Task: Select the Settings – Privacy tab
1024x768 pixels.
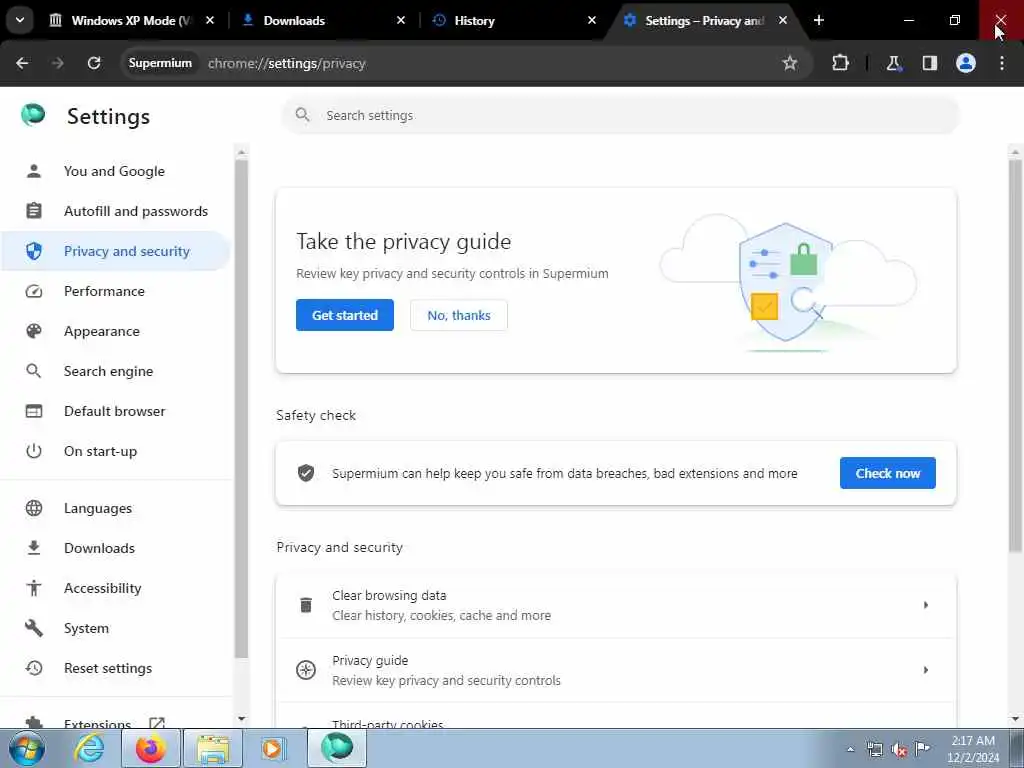Action: tap(704, 20)
